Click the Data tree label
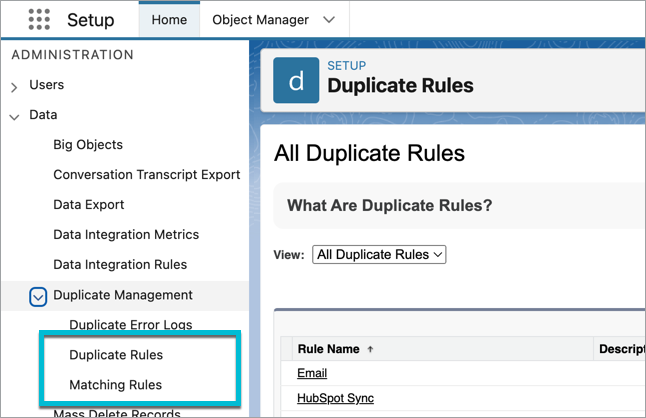 pyautogui.click(x=43, y=115)
